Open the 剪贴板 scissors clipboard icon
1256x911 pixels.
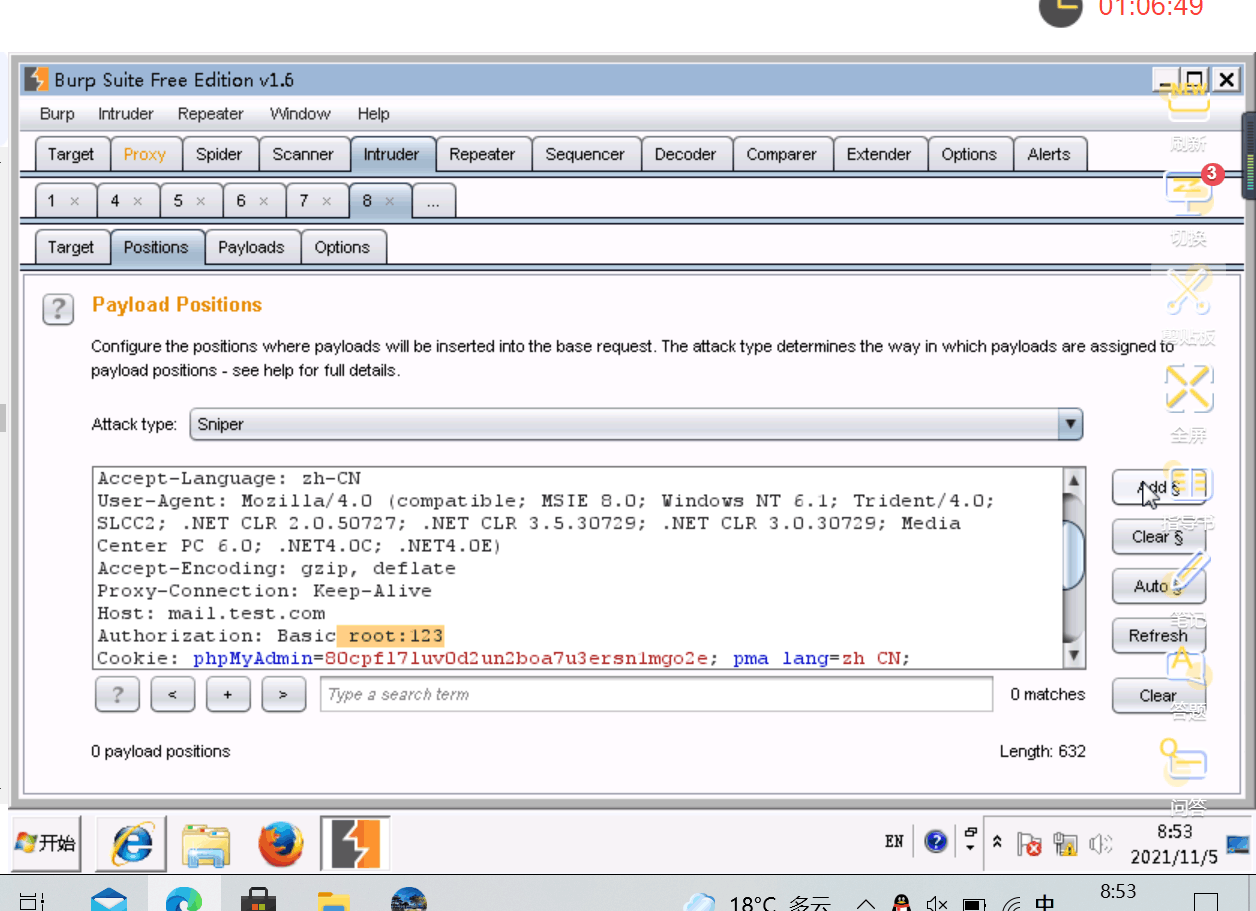click(x=1189, y=290)
